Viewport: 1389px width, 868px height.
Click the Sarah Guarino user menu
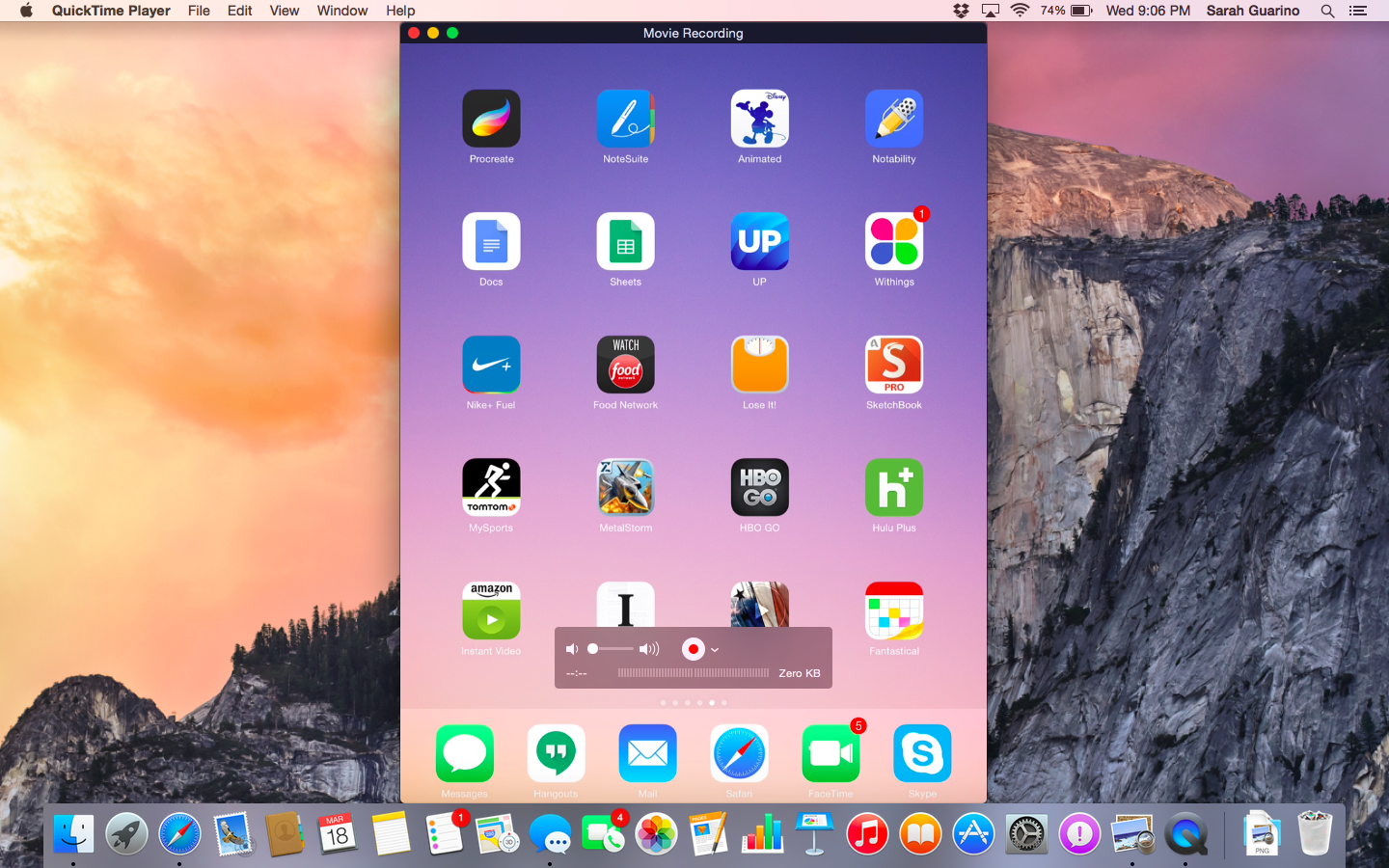[1253, 11]
